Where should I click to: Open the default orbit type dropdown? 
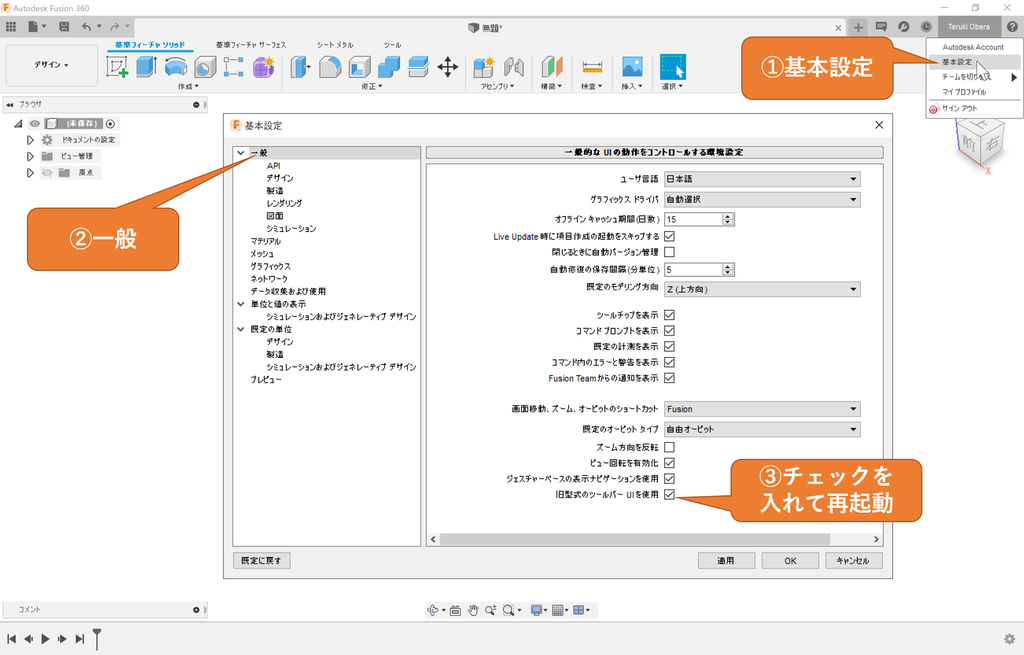point(762,429)
